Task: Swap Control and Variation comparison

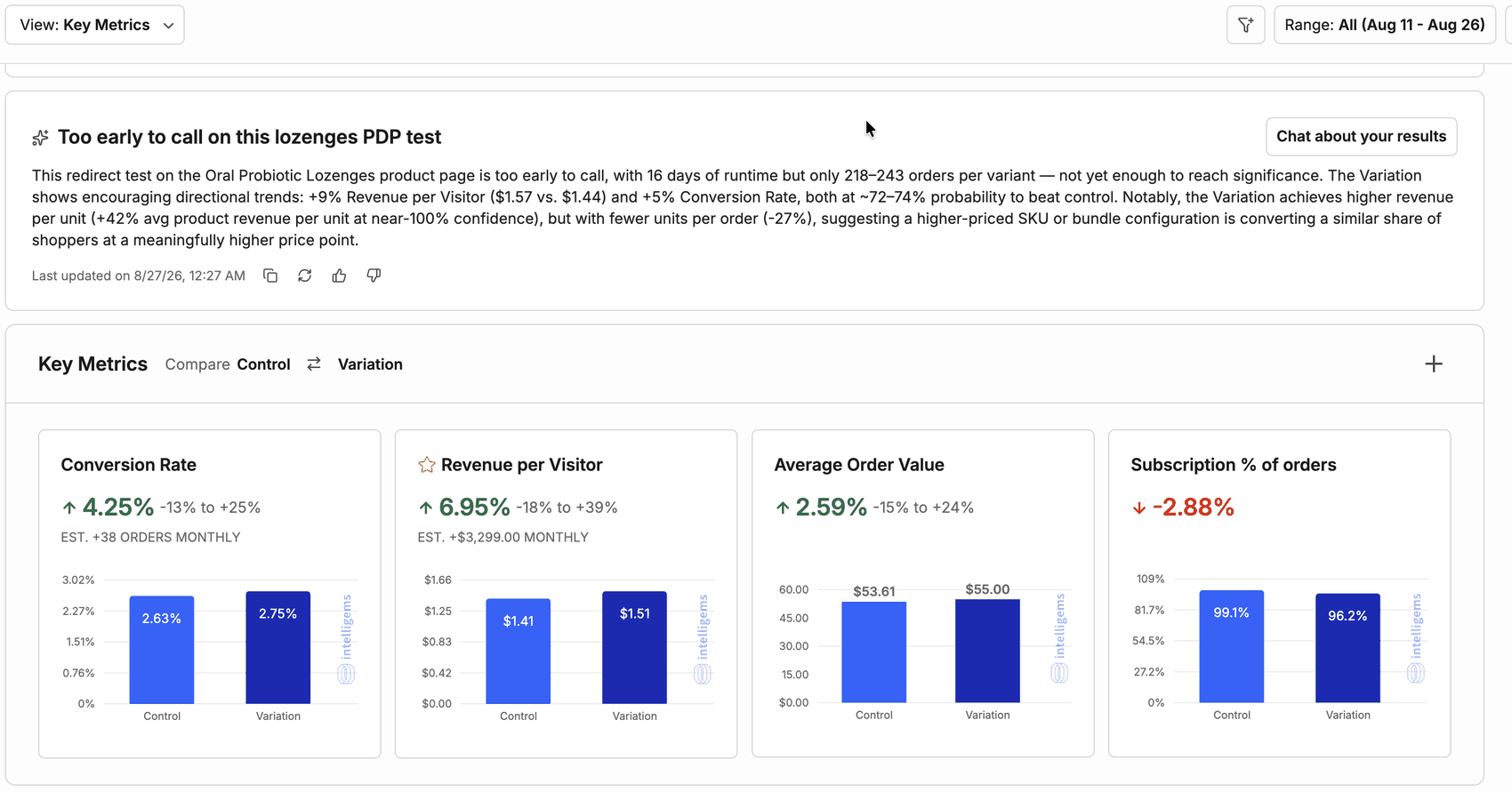Action: [x=314, y=364]
